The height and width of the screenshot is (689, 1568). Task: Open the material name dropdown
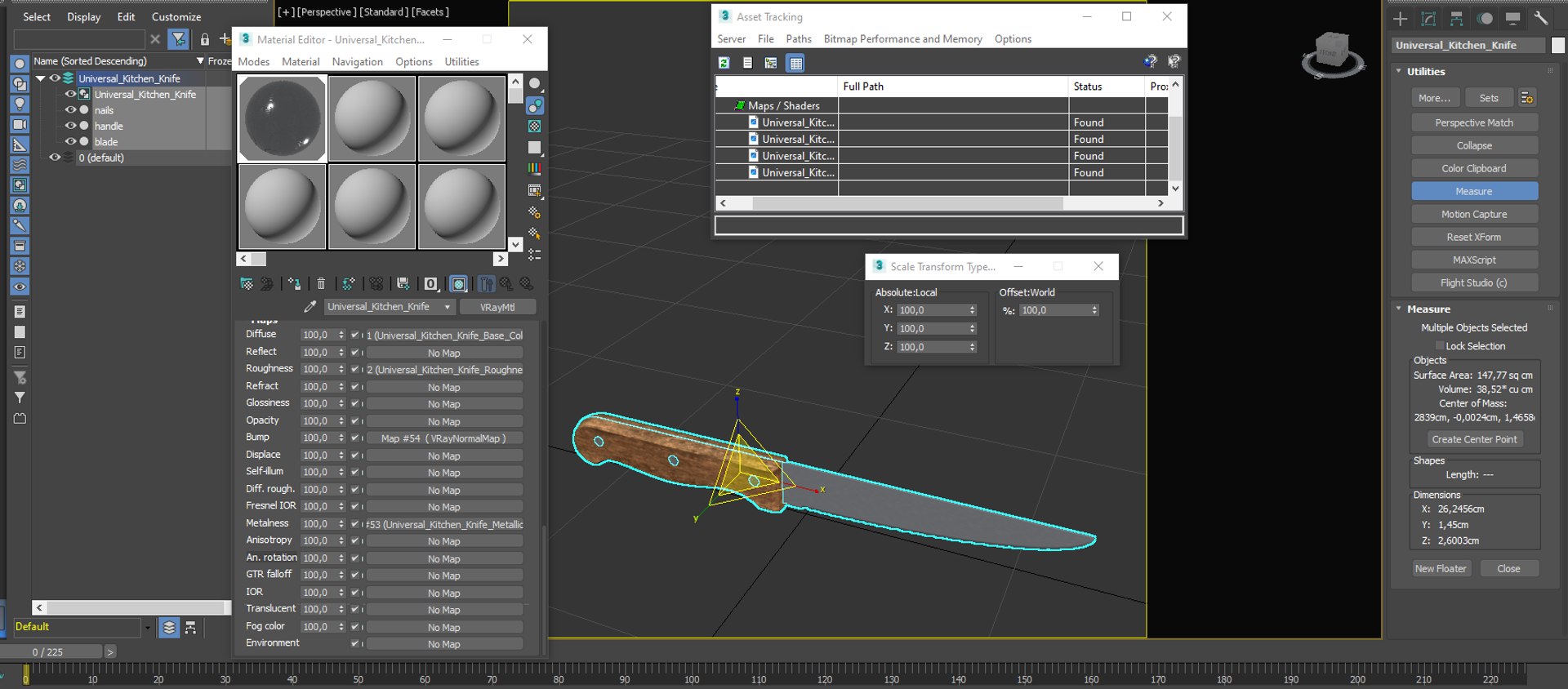tap(447, 307)
